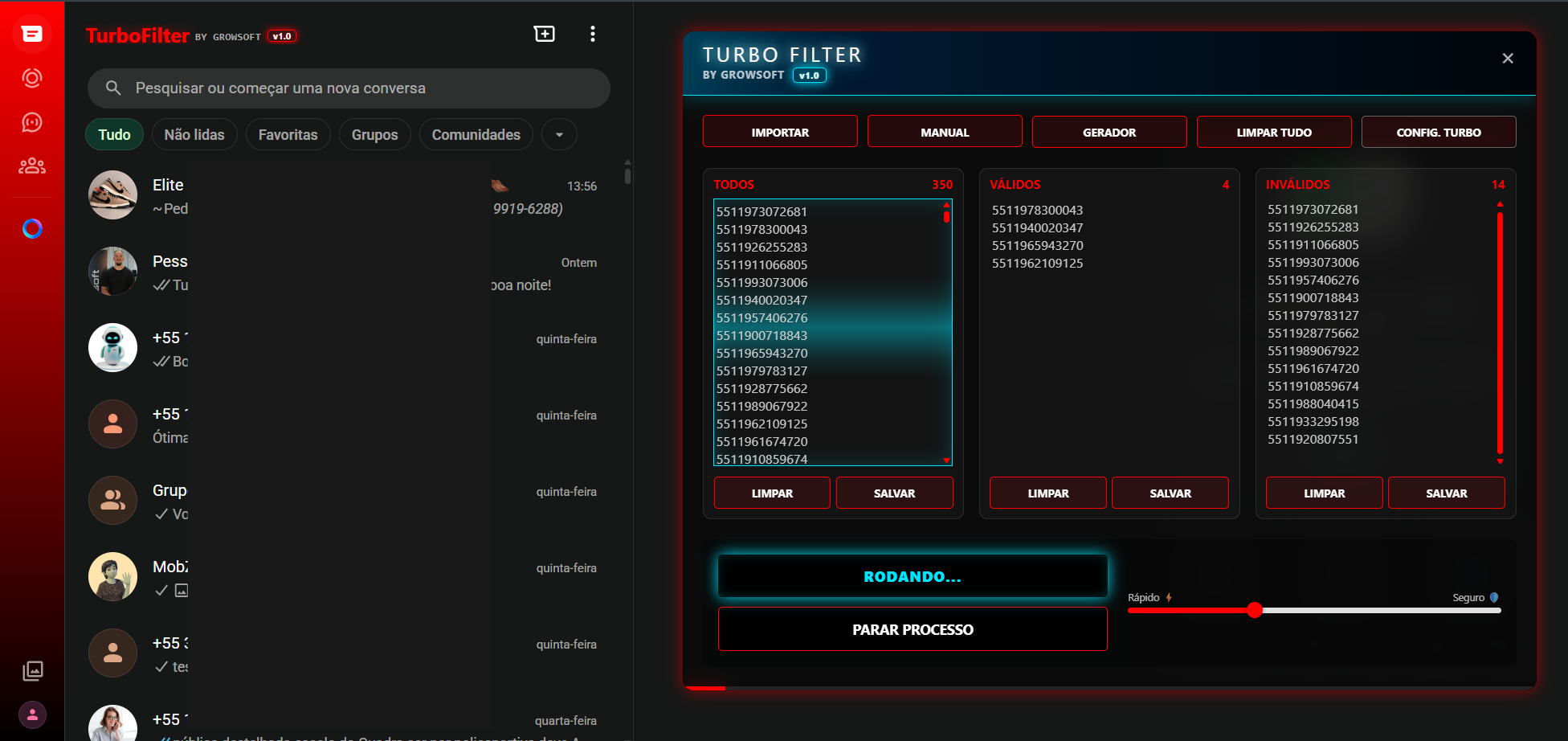Select 5511940020347 in VÁLIDOS list
This screenshot has width=1568, height=741.
pos(1037,227)
